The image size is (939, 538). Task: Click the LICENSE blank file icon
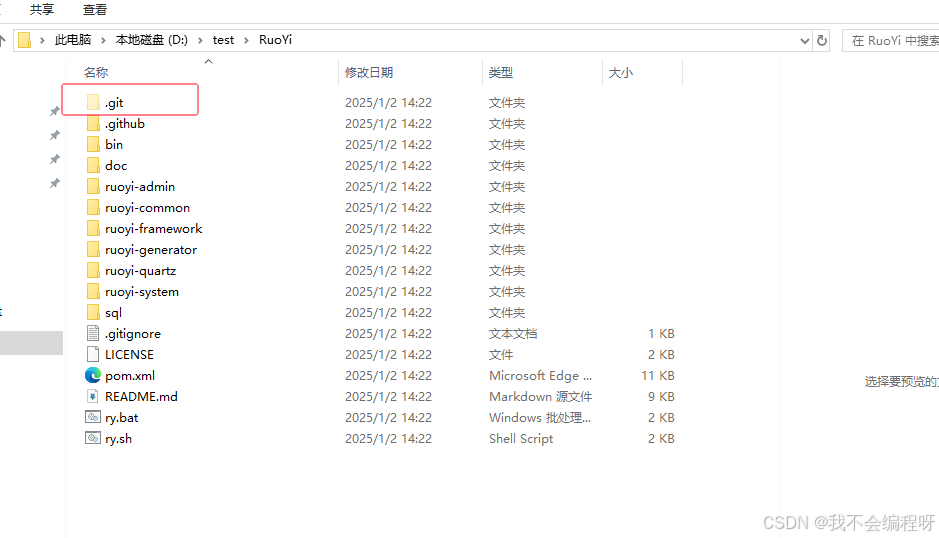(93, 354)
